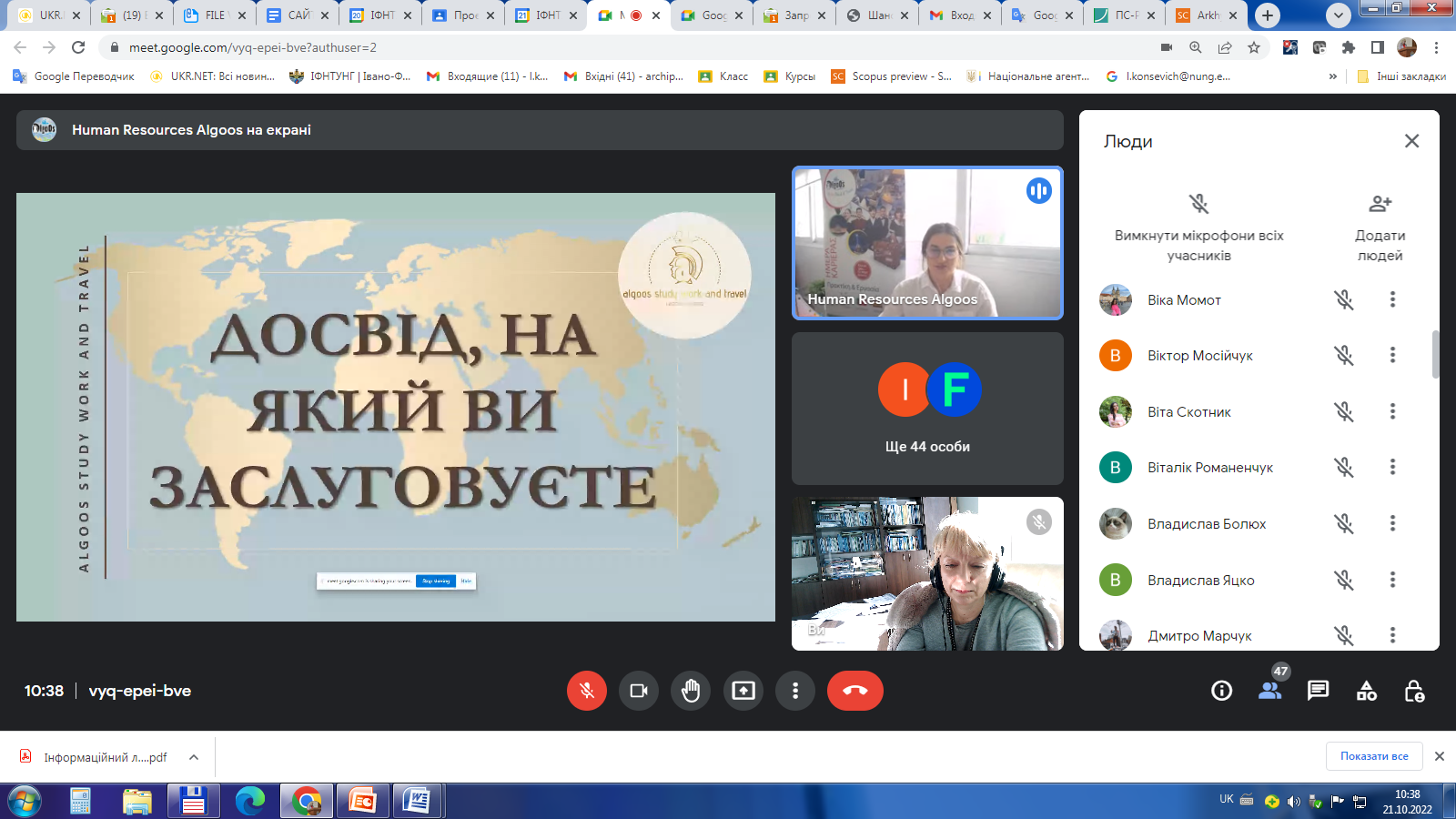The image size is (1456, 819).
Task: Open more options for Віта Скотник
Action: pos(1391,411)
